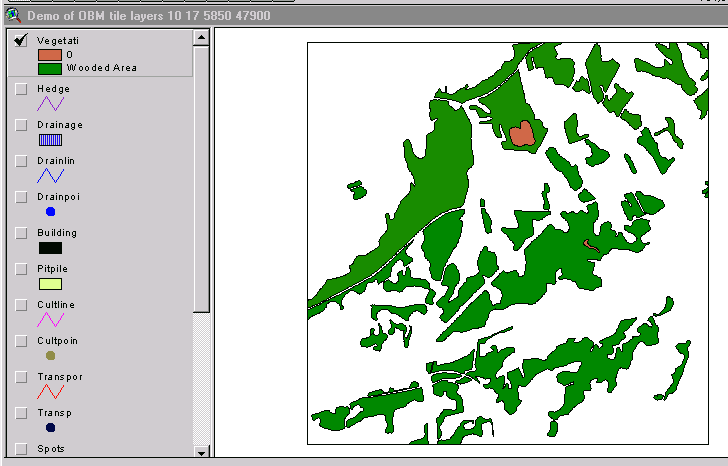Screen dimensions: 728x466
Task: Show the Pitpile layer via checkbox
Action: [x=21, y=269]
